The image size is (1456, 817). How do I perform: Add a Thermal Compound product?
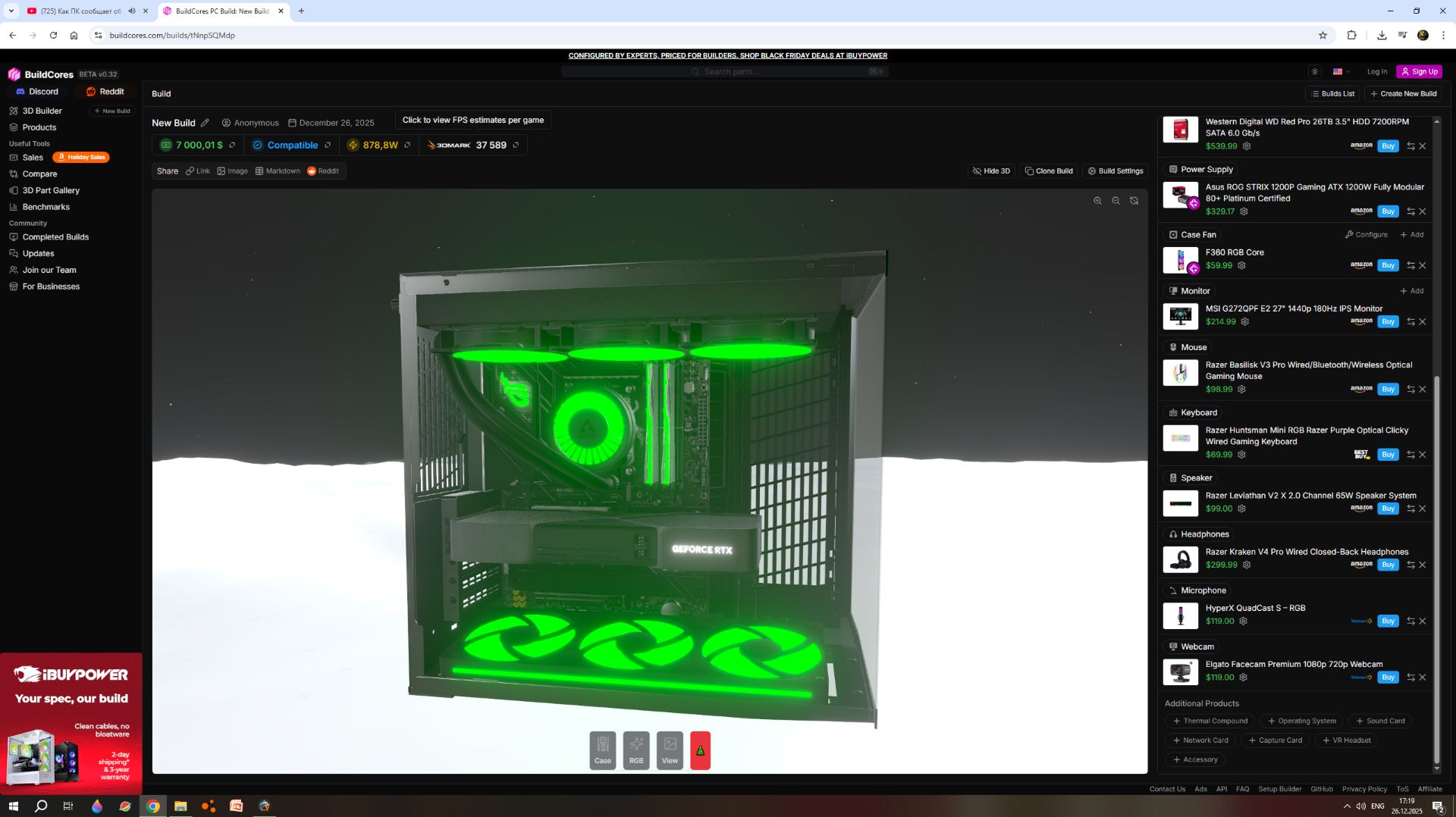(1210, 722)
